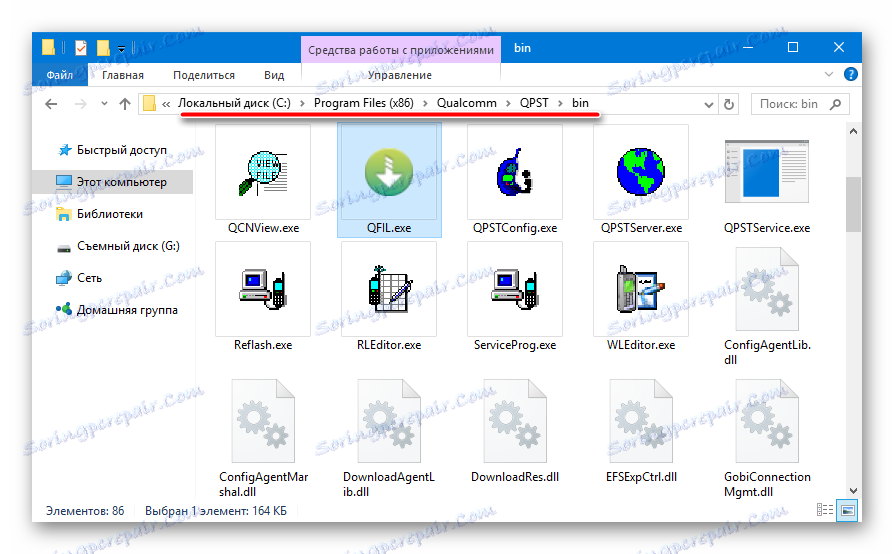
Task: Open the Поделиться ribbon tab
Action: click(x=204, y=75)
